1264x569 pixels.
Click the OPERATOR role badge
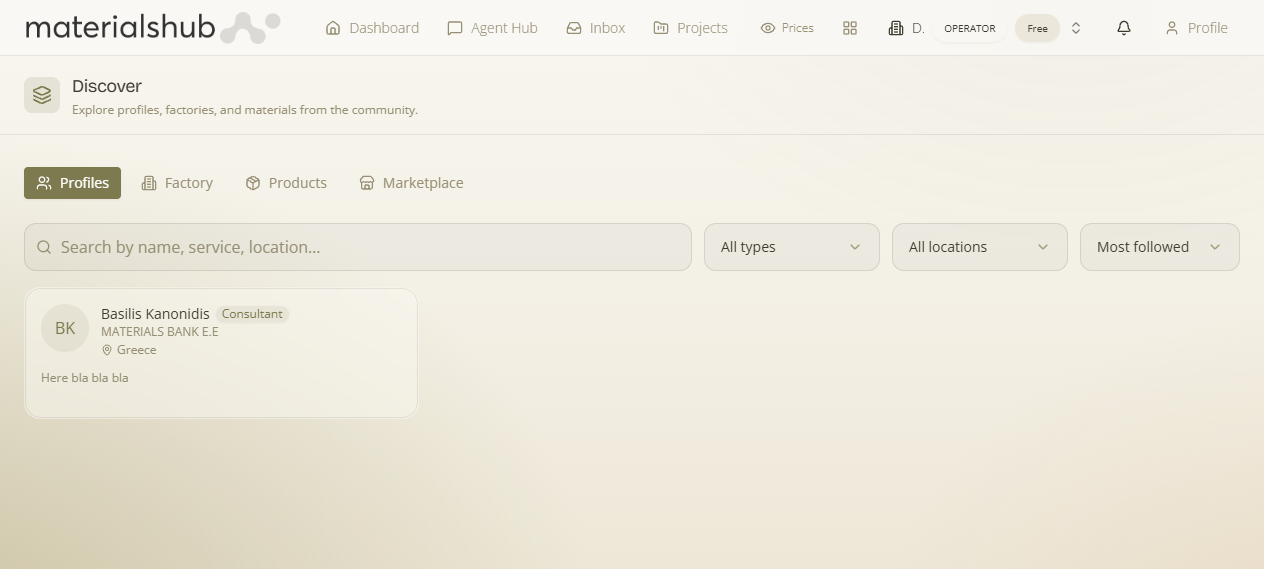point(970,28)
